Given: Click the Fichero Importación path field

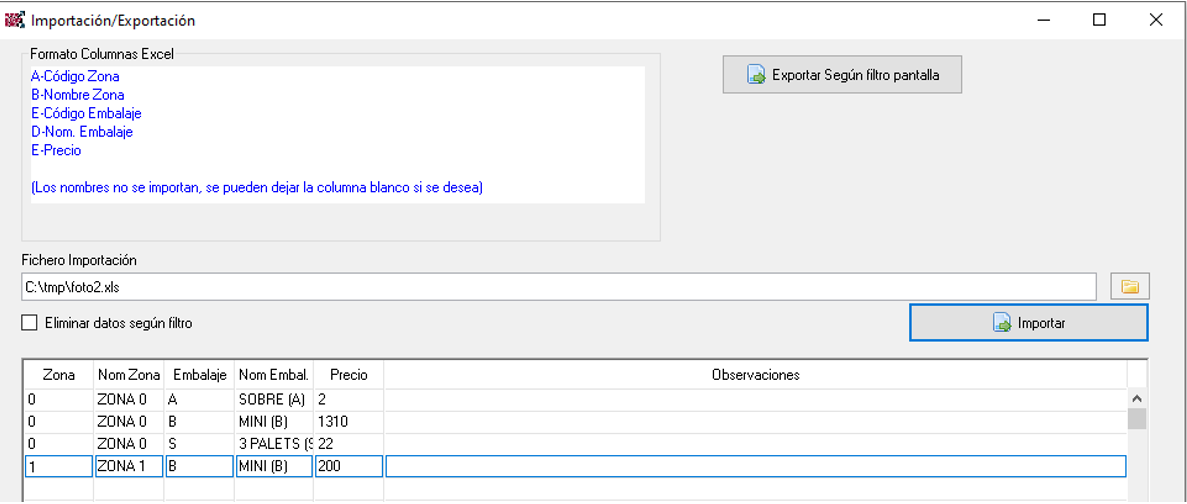Looking at the screenshot, I should (x=559, y=287).
